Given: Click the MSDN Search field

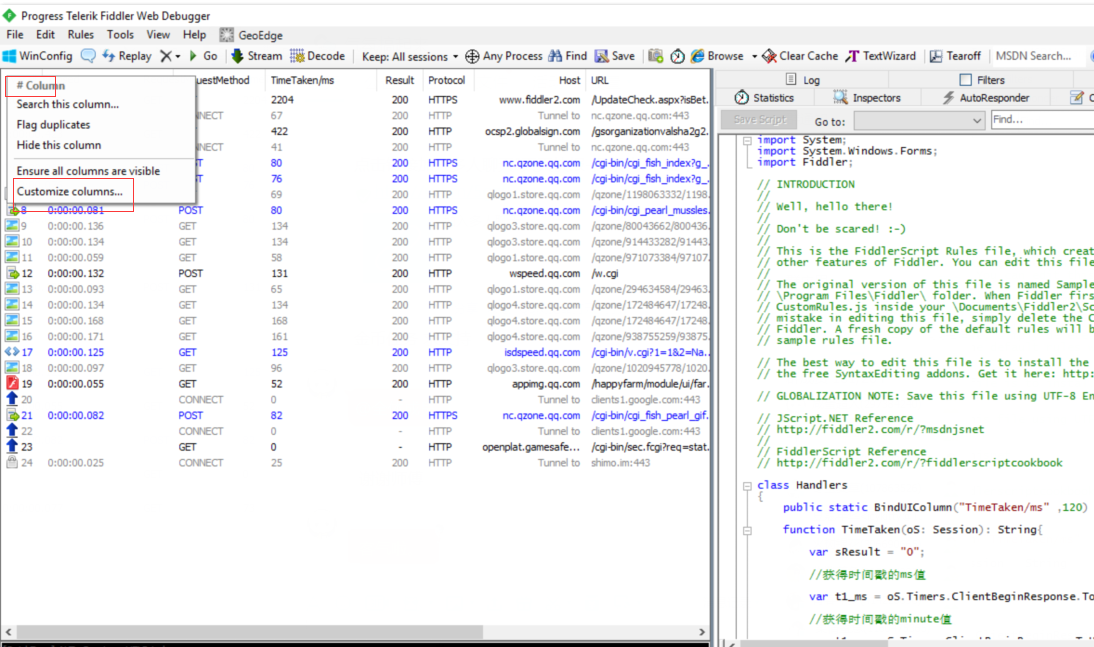Looking at the screenshot, I should 1037,56.
